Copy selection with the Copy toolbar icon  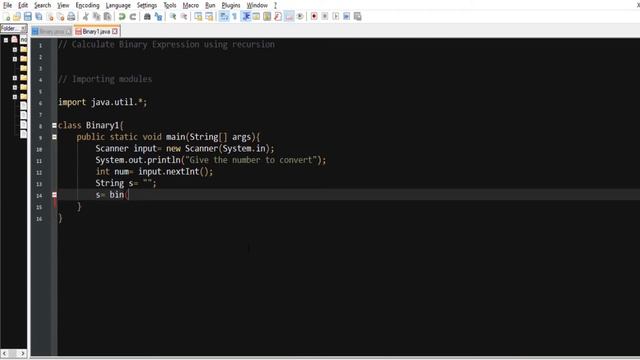click(96, 16)
